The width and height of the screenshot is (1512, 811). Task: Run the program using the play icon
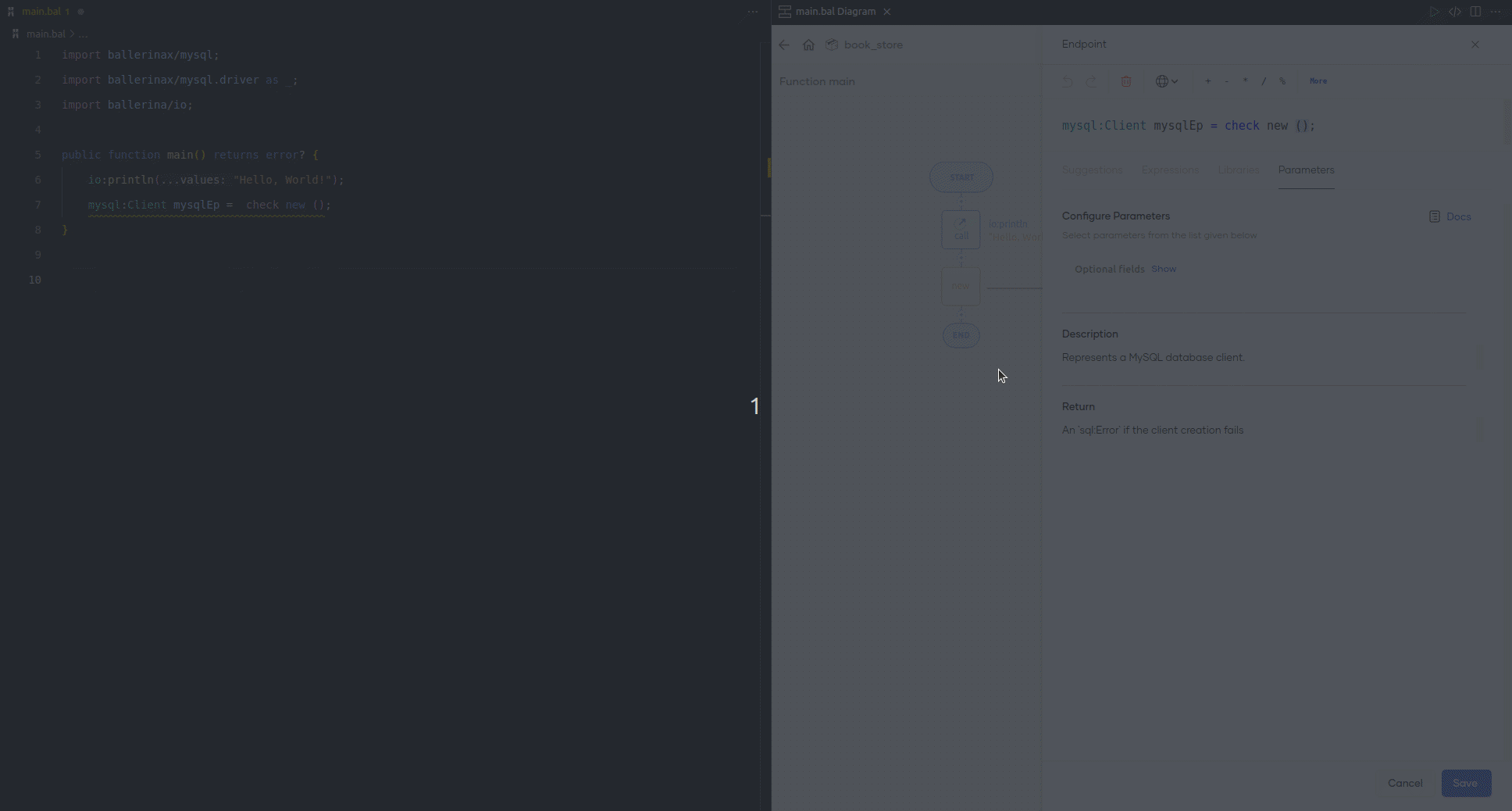[x=1435, y=12]
